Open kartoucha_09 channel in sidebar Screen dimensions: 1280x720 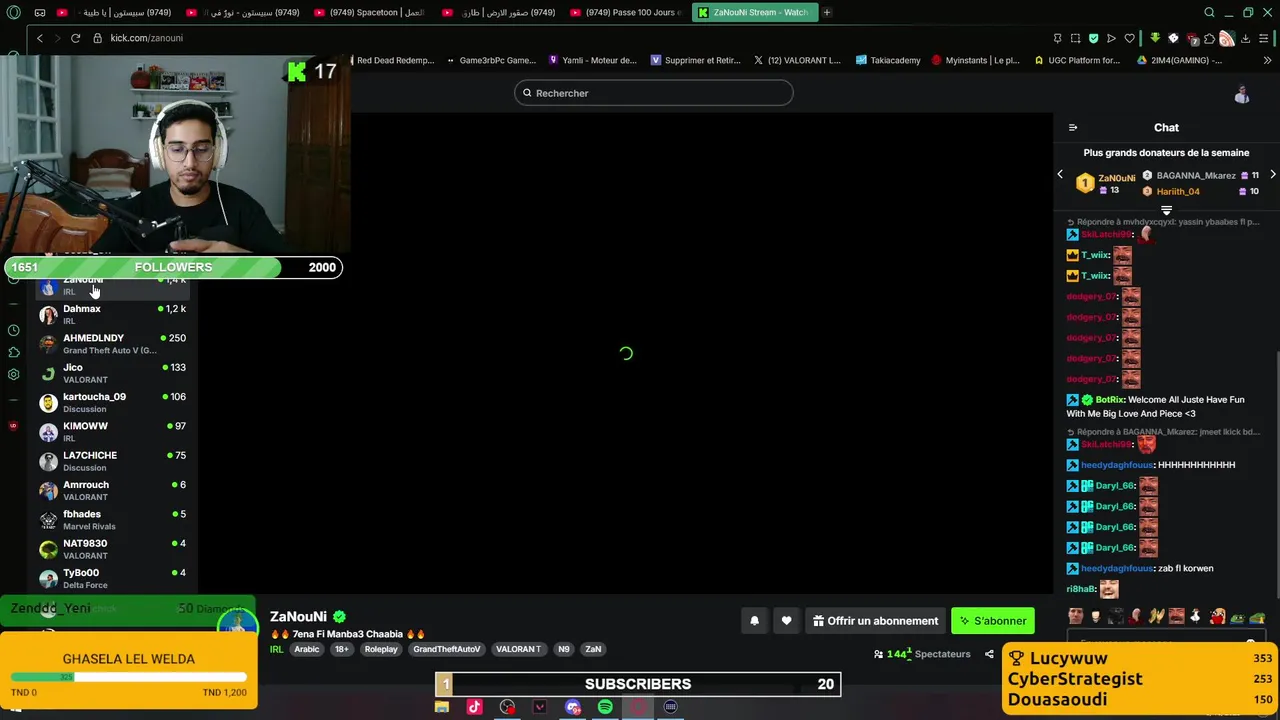pos(113,403)
